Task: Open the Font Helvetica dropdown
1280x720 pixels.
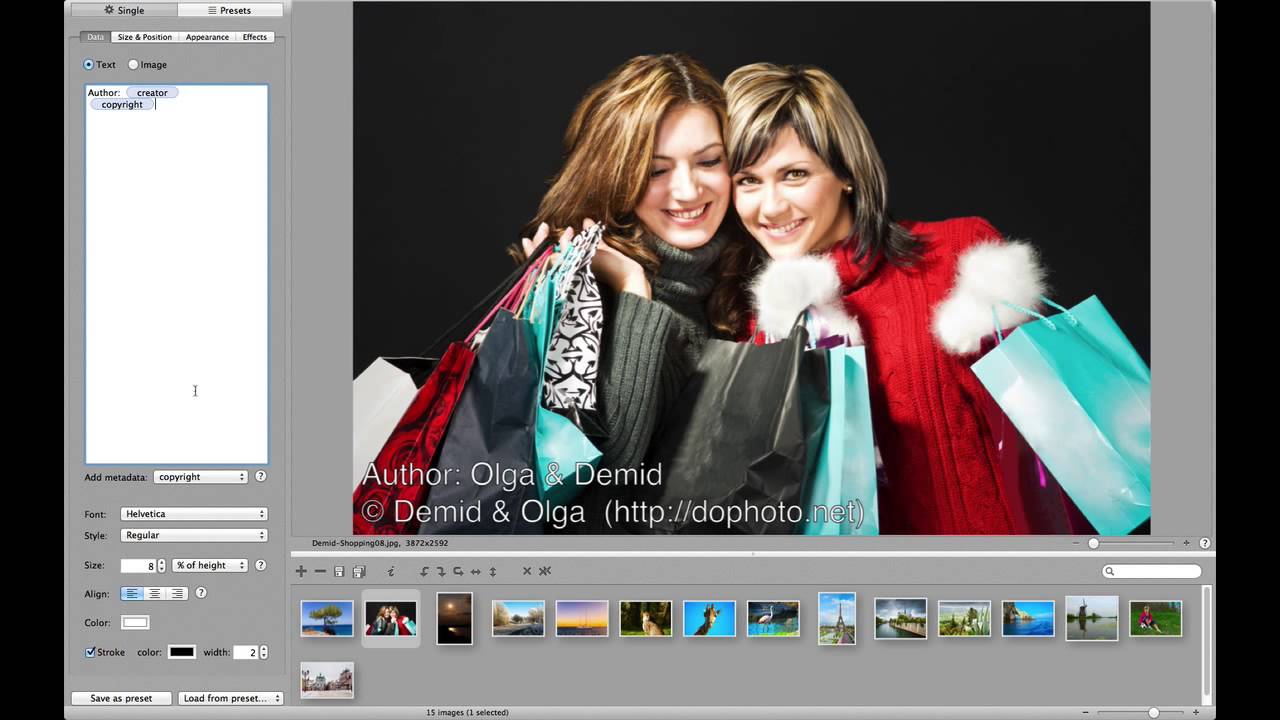Action: [x=194, y=514]
